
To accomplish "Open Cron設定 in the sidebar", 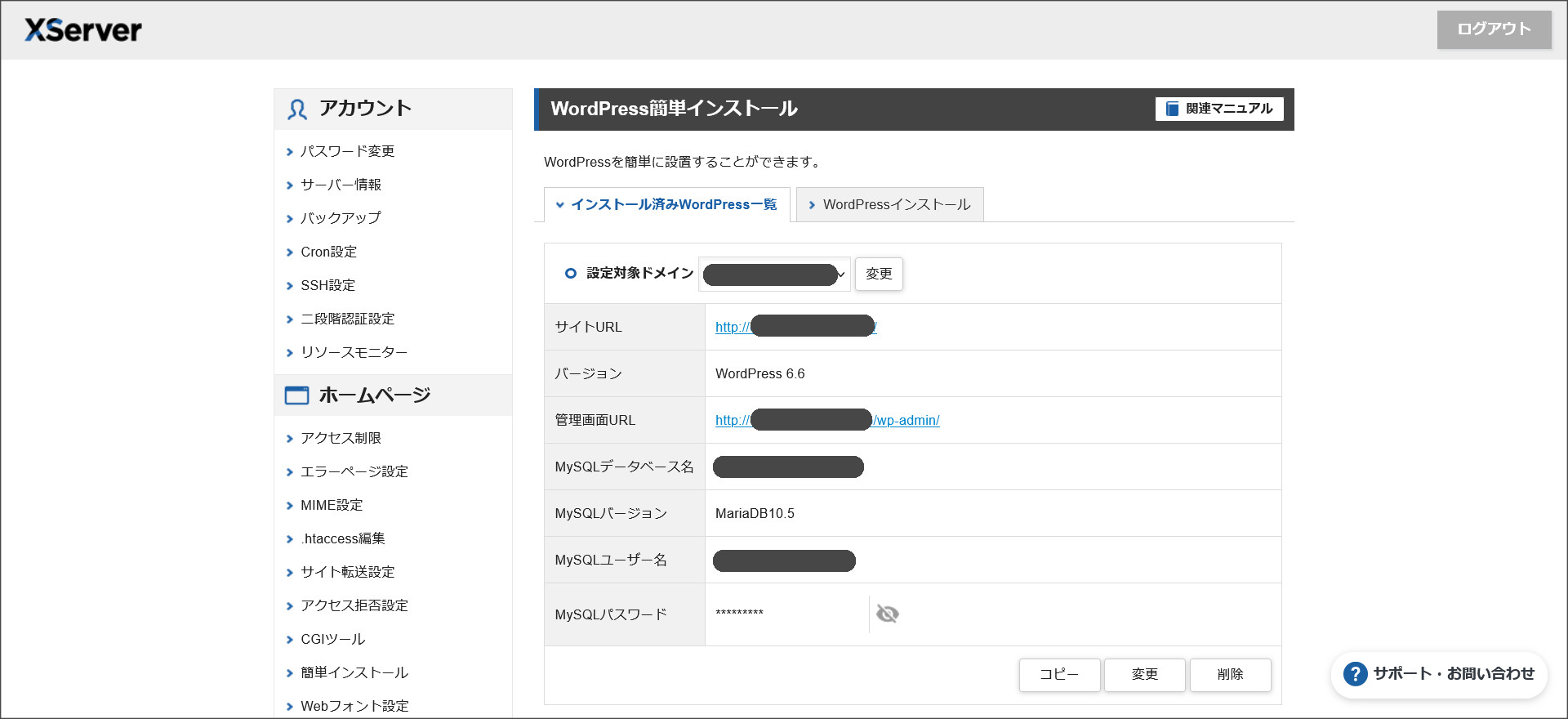I will click(328, 252).
